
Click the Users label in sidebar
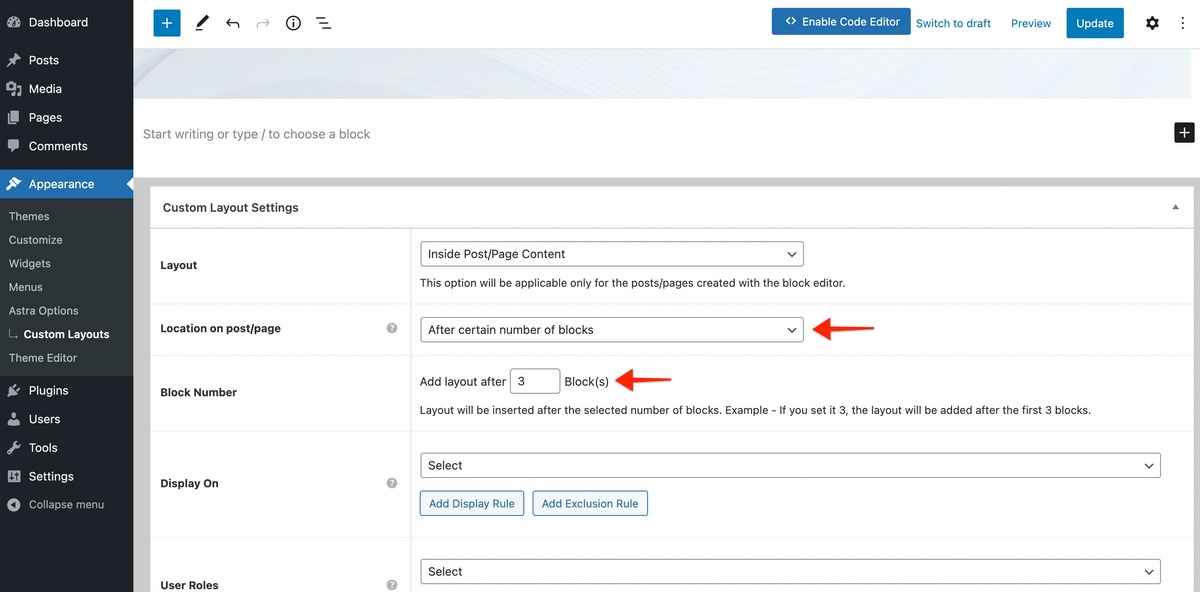click(x=45, y=419)
